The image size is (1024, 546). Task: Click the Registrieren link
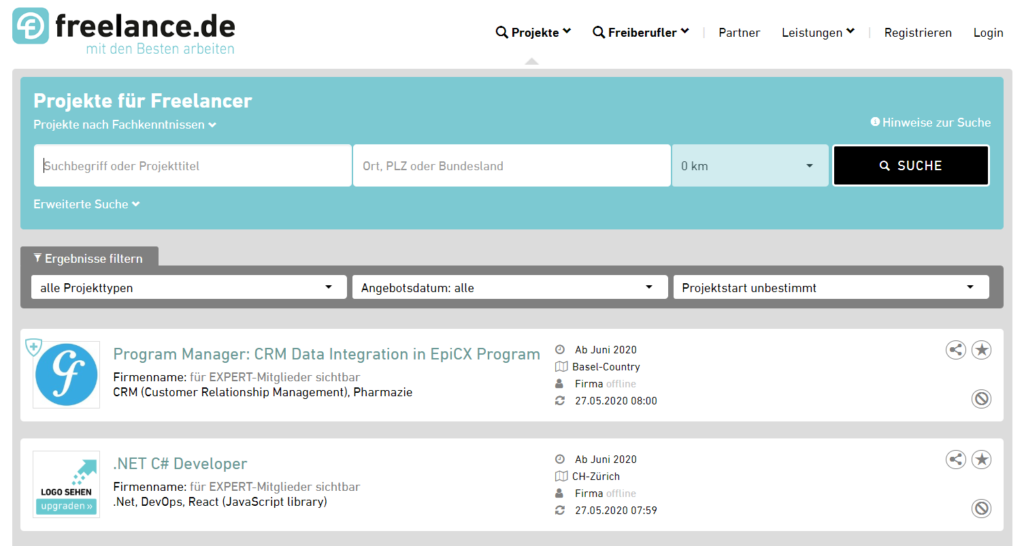pyautogui.click(x=917, y=32)
